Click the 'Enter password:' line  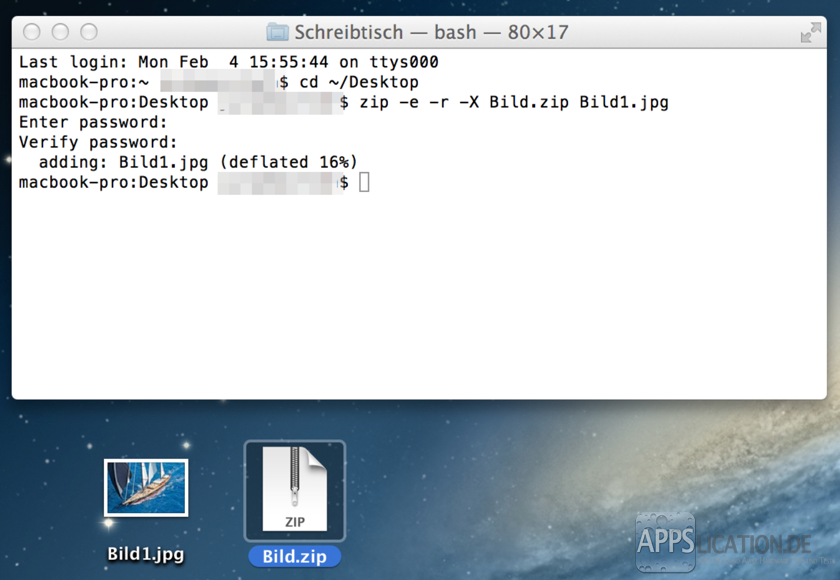click(93, 122)
